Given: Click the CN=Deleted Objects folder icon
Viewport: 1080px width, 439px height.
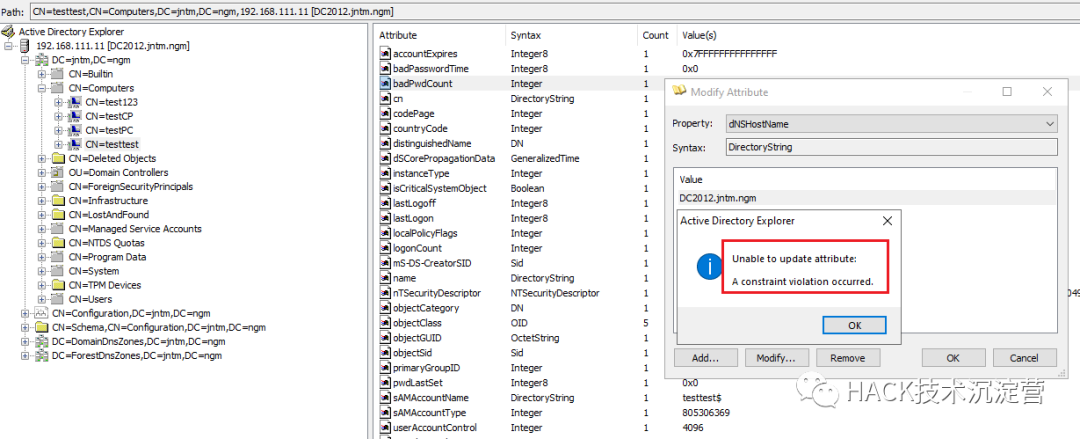Looking at the screenshot, I should (58, 159).
